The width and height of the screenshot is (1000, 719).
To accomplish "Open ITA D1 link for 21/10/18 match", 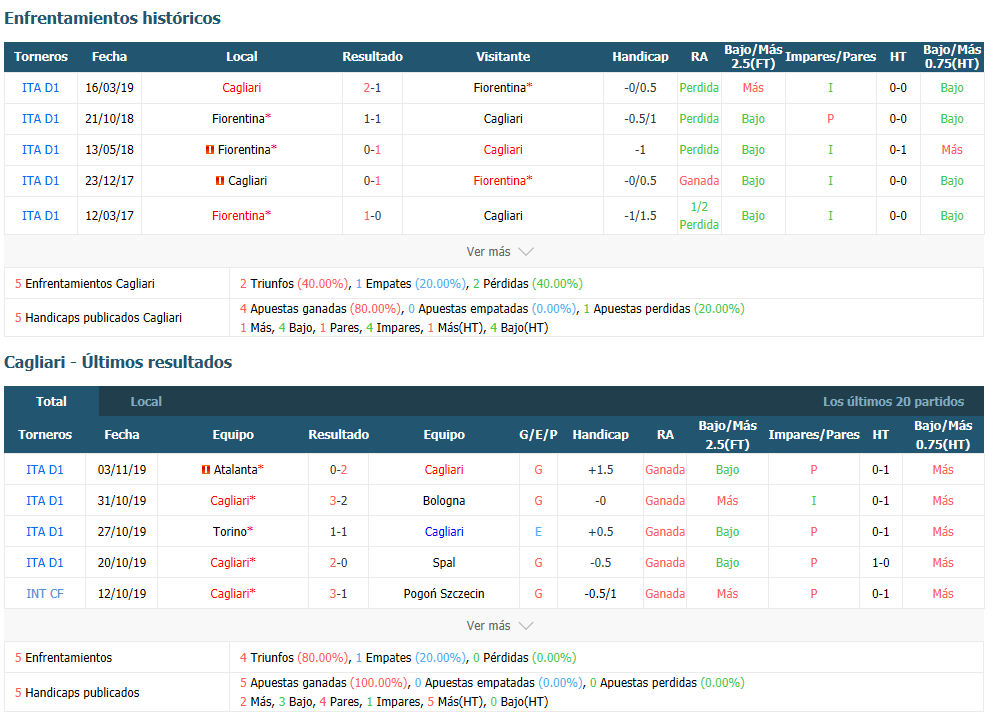I will [41, 119].
